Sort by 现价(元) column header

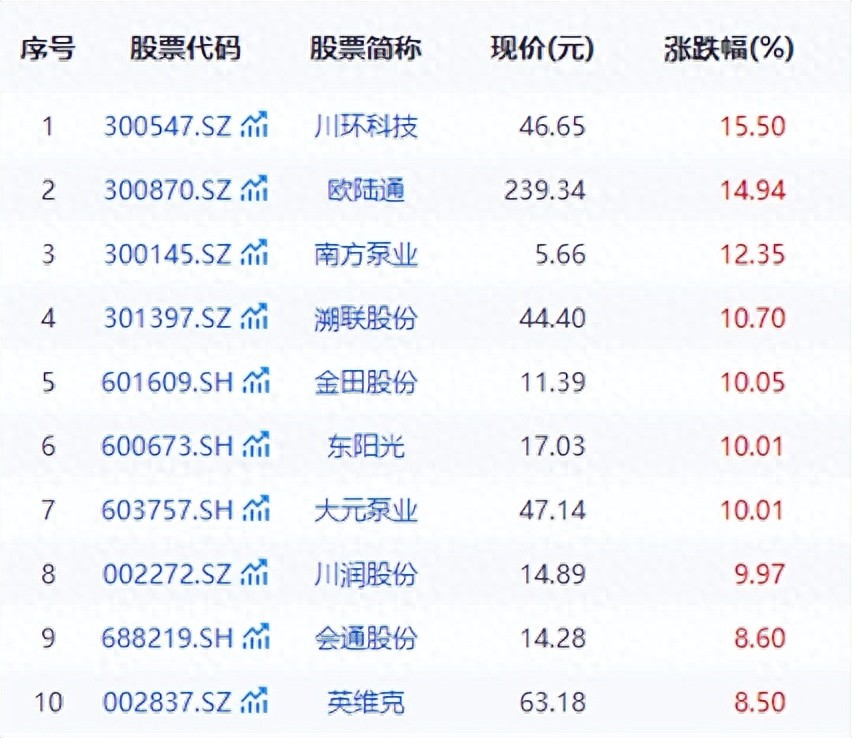[542, 49]
